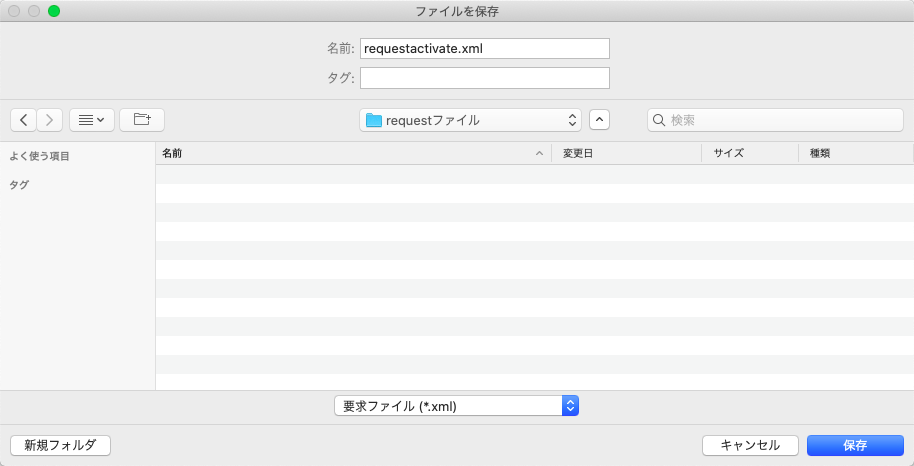Screen dimensions: 914x466
Task: Sort by the サイズ column header
Action: pyautogui.click(x=750, y=153)
